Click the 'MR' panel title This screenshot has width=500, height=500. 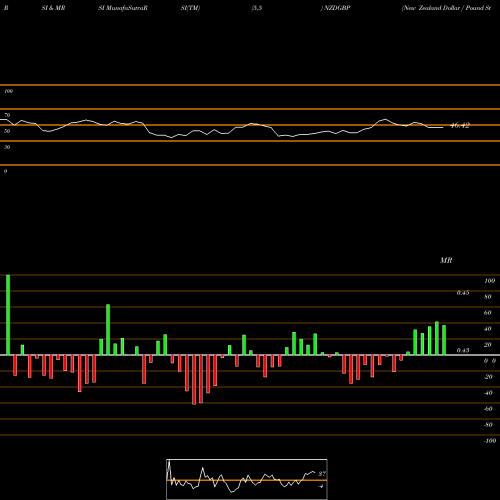446,260
